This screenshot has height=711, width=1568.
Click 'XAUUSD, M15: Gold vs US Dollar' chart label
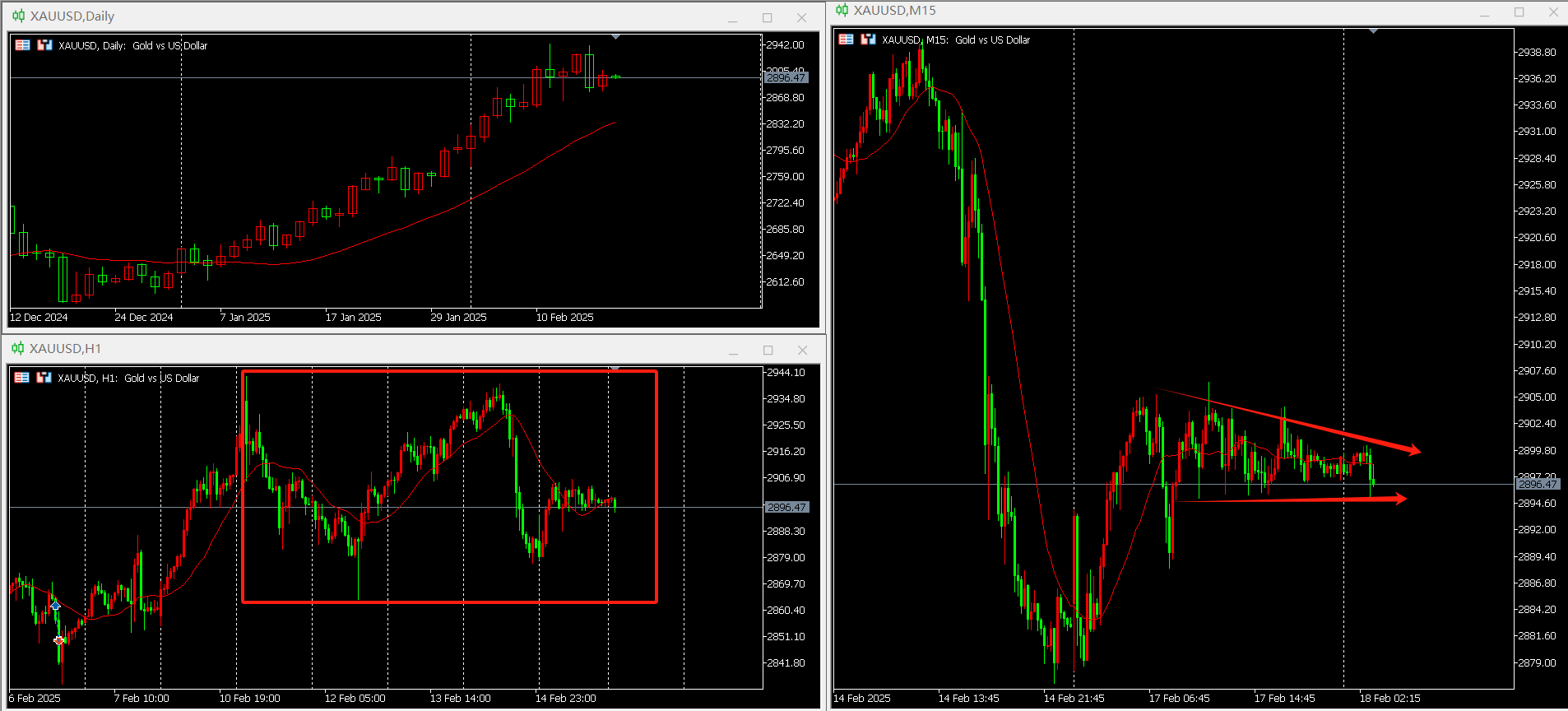pyautogui.click(x=956, y=39)
